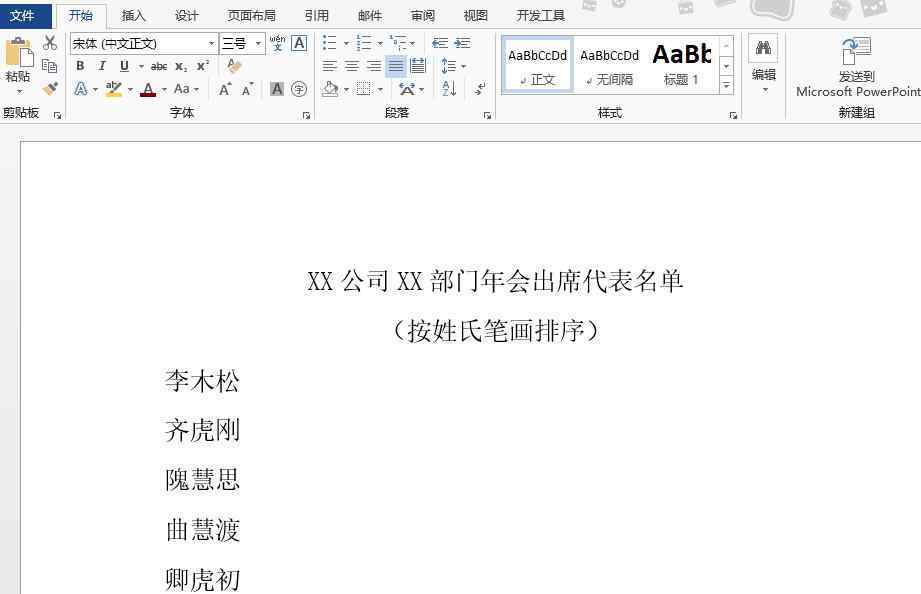Apply the dark red font color
The width and height of the screenshot is (921, 594).
point(149,89)
